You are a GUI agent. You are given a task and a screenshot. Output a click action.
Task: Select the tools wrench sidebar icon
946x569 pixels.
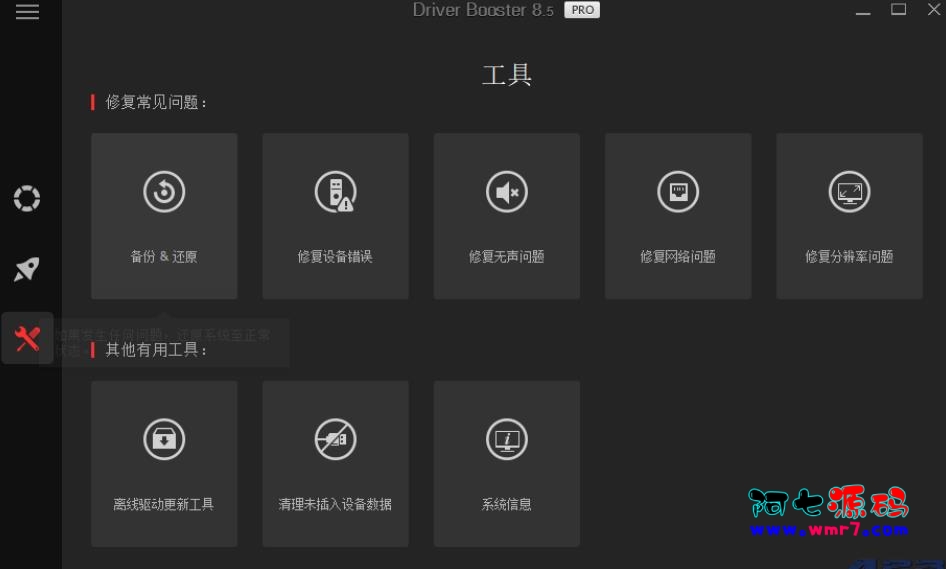point(27,339)
